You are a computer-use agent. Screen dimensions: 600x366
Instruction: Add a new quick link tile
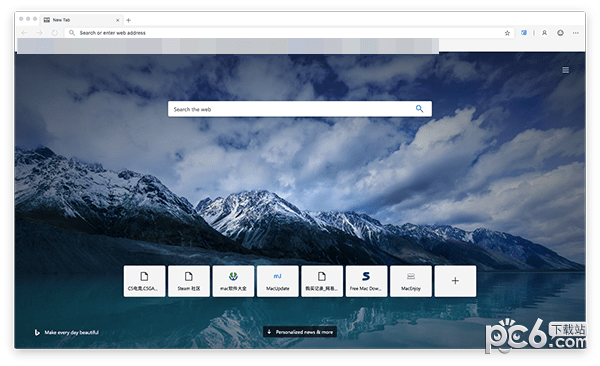(455, 281)
